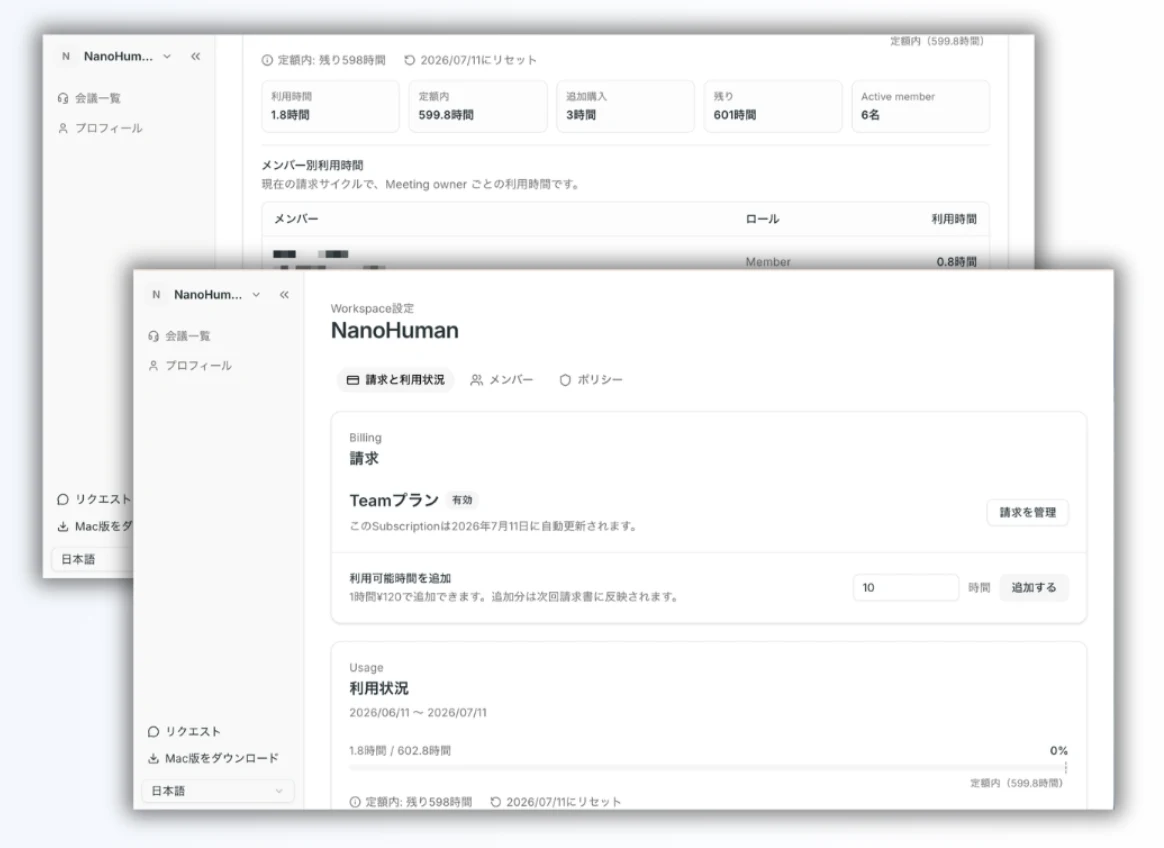Screen dimensions: 1164x848
Task: Click Mac版をダウンロード in the front window
Action: coord(213,758)
